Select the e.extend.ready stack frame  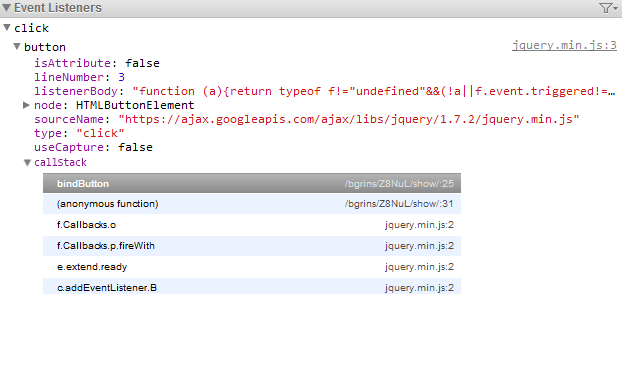(252, 267)
